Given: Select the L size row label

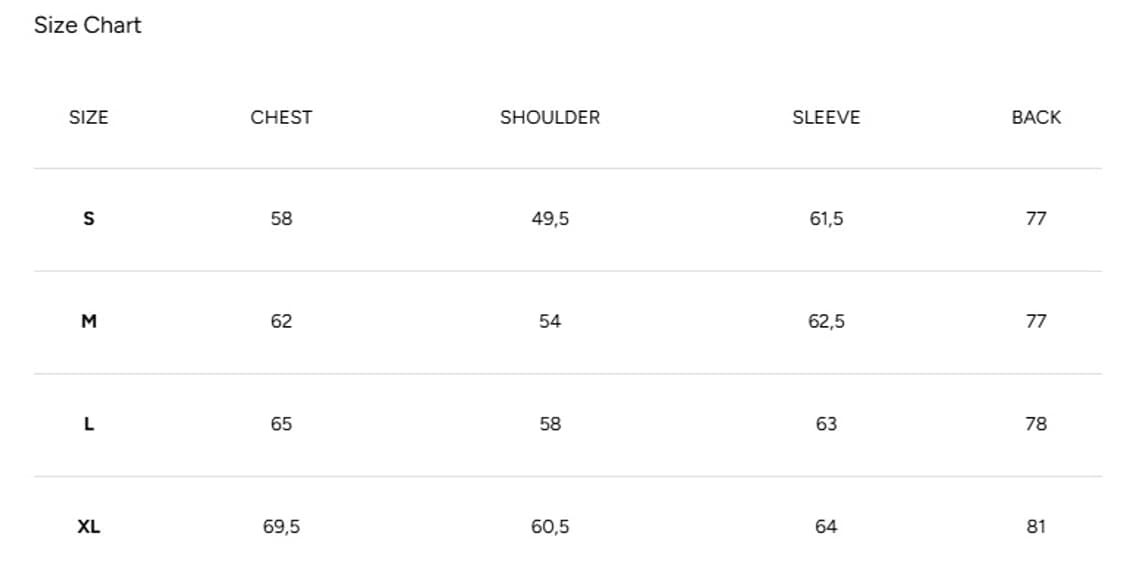Looking at the screenshot, I should [88, 424].
